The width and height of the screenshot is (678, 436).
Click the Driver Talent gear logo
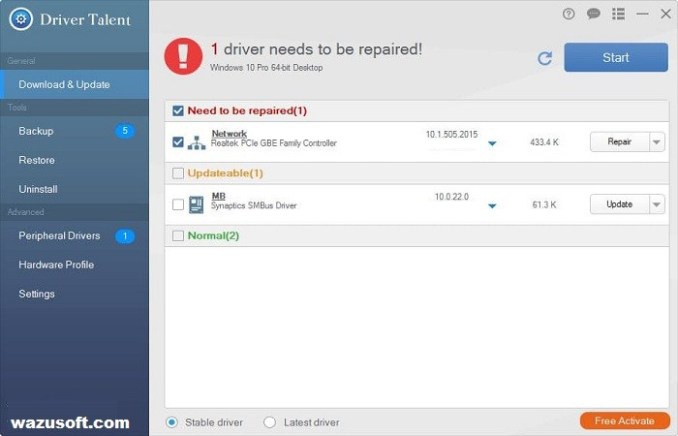pos(21,19)
